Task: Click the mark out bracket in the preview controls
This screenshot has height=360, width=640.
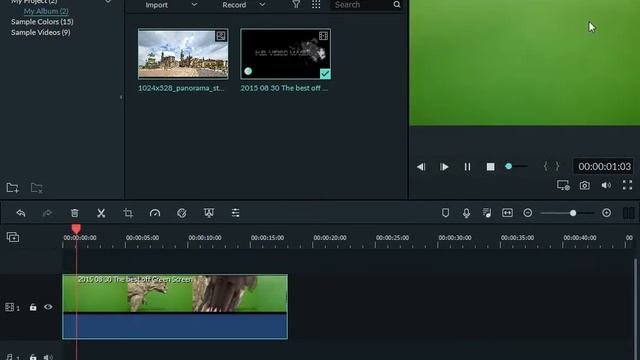Action: [x=557, y=166]
